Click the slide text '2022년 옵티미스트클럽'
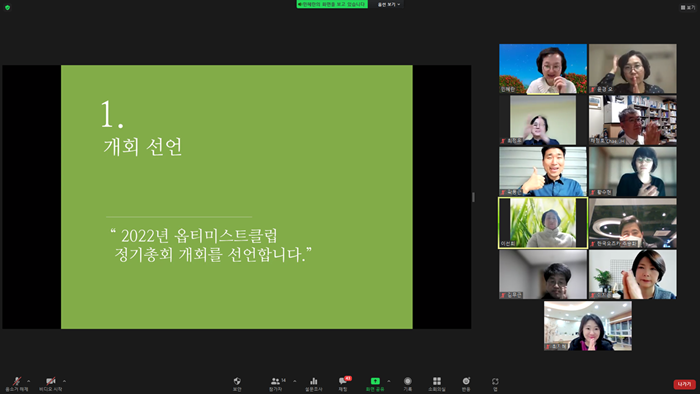This screenshot has width=700, height=394. click(x=200, y=236)
